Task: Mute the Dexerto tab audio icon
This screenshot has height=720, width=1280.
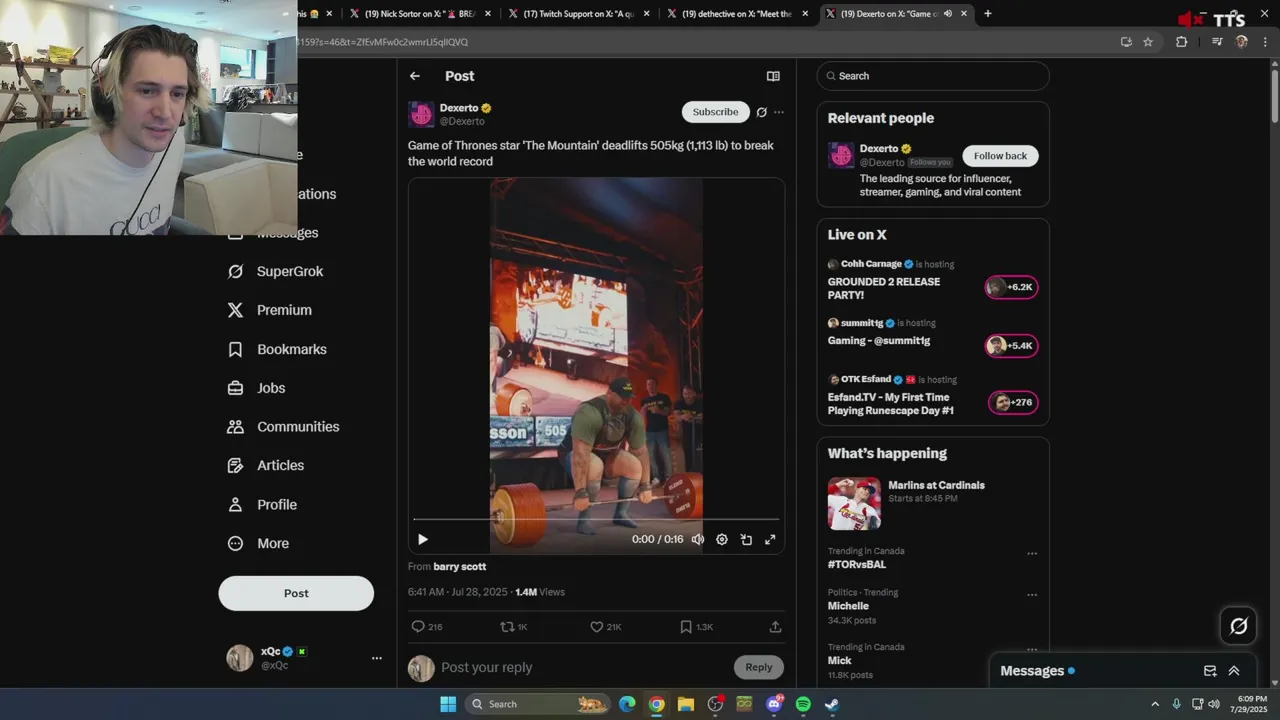Action: [948, 14]
